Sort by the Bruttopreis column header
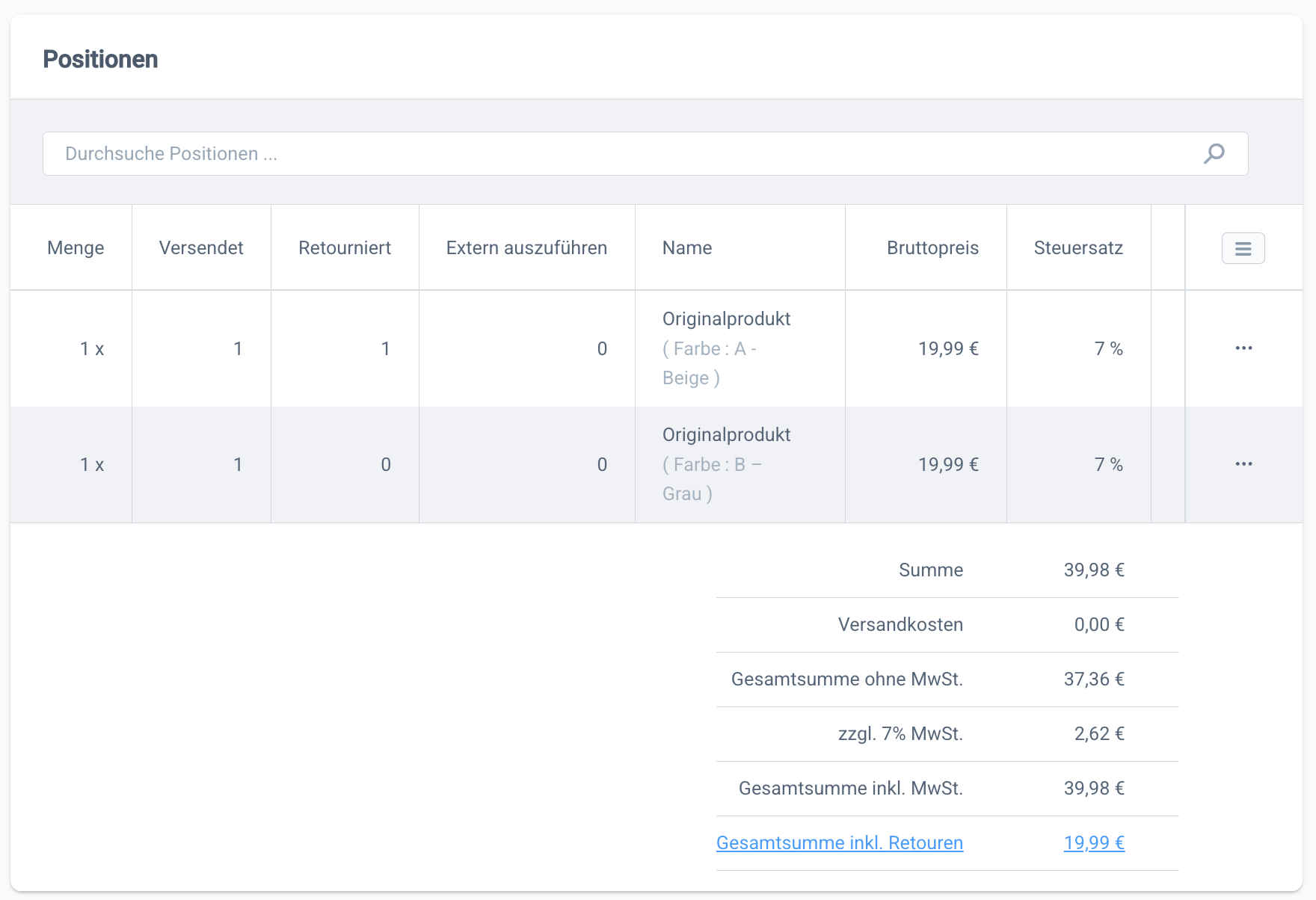 pos(932,248)
